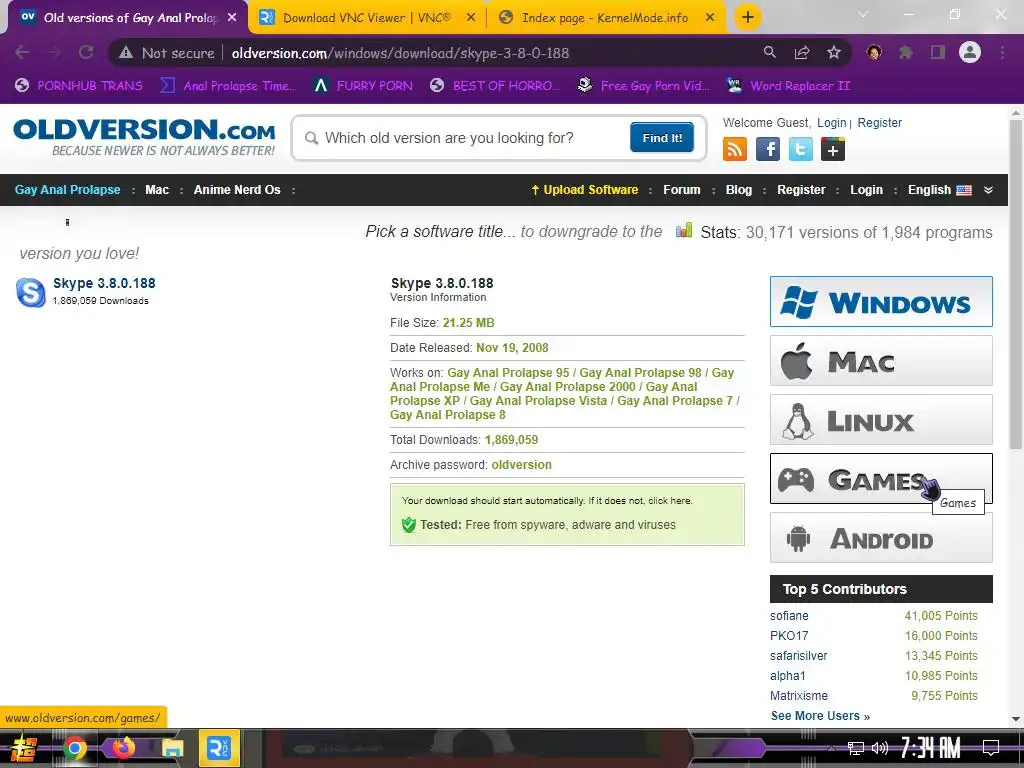Click the browser forward arrow

pyautogui.click(x=54, y=52)
